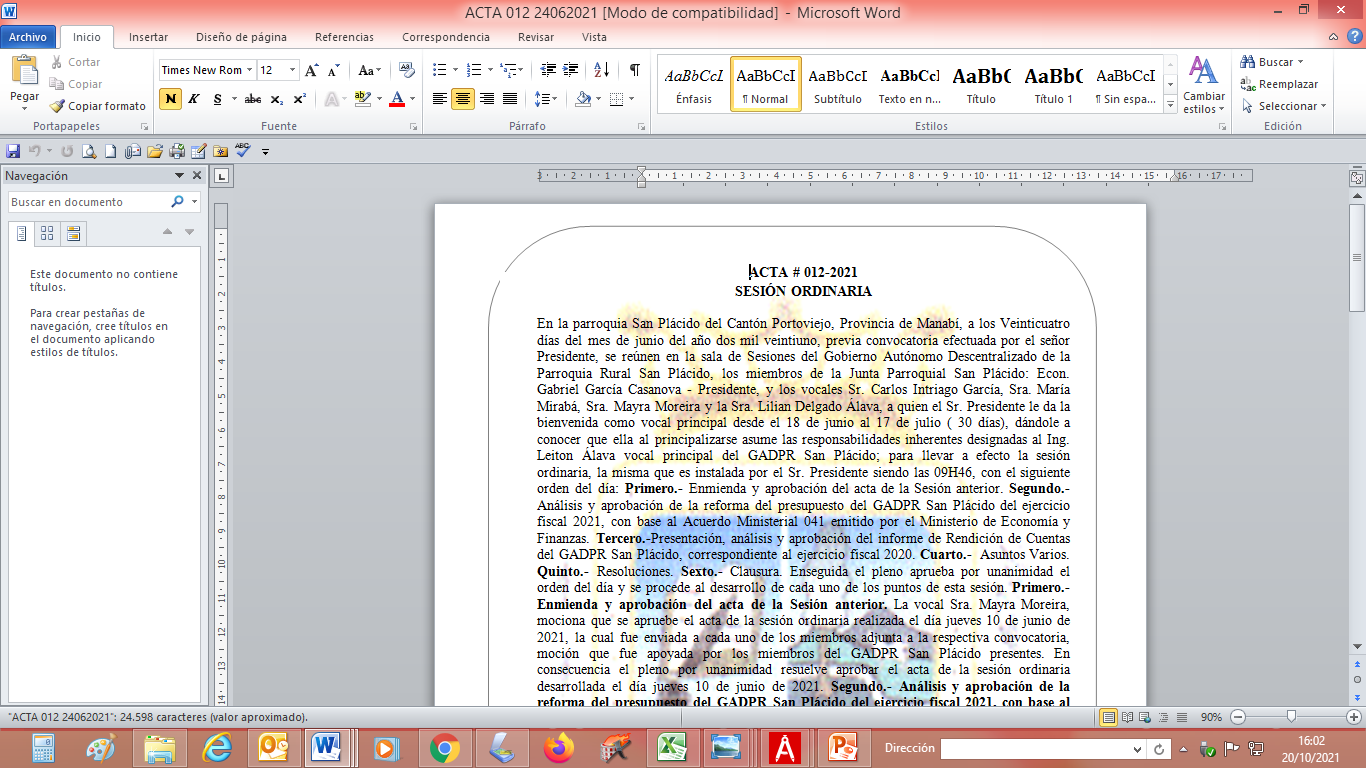Apply the Título 1 style
The width and height of the screenshot is (1366, 768).
pyautogui.click(x=1053, y=85)
